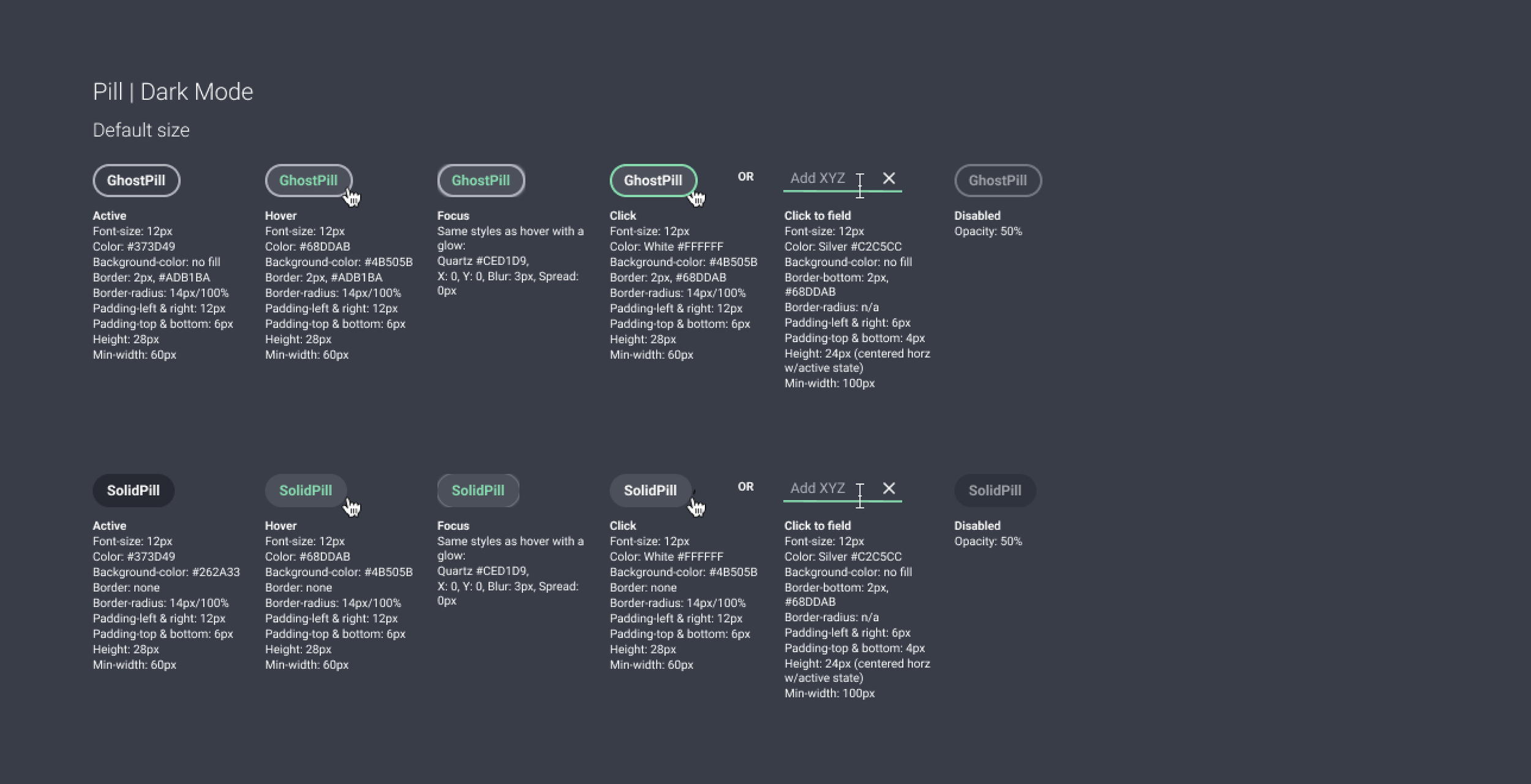Click the X icon beside top Add XYZ field

pos(889,178)
